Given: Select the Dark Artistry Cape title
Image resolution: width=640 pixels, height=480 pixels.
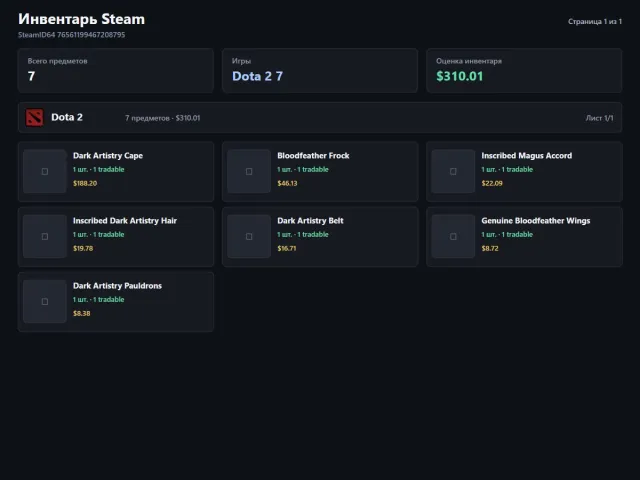Looking at the screenshot, I should [108, 156].
